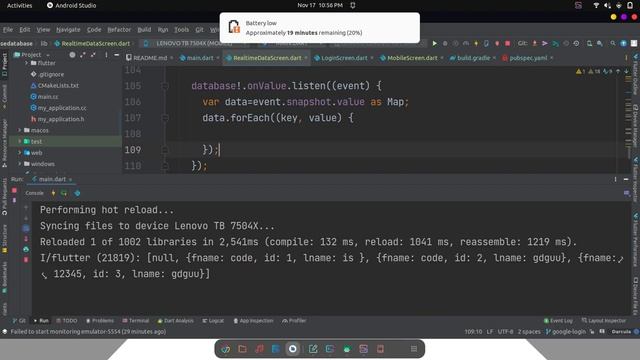Click the 2 spaces indent setting
The width and height of the screenshot is (640, 360).
(529, 332)
